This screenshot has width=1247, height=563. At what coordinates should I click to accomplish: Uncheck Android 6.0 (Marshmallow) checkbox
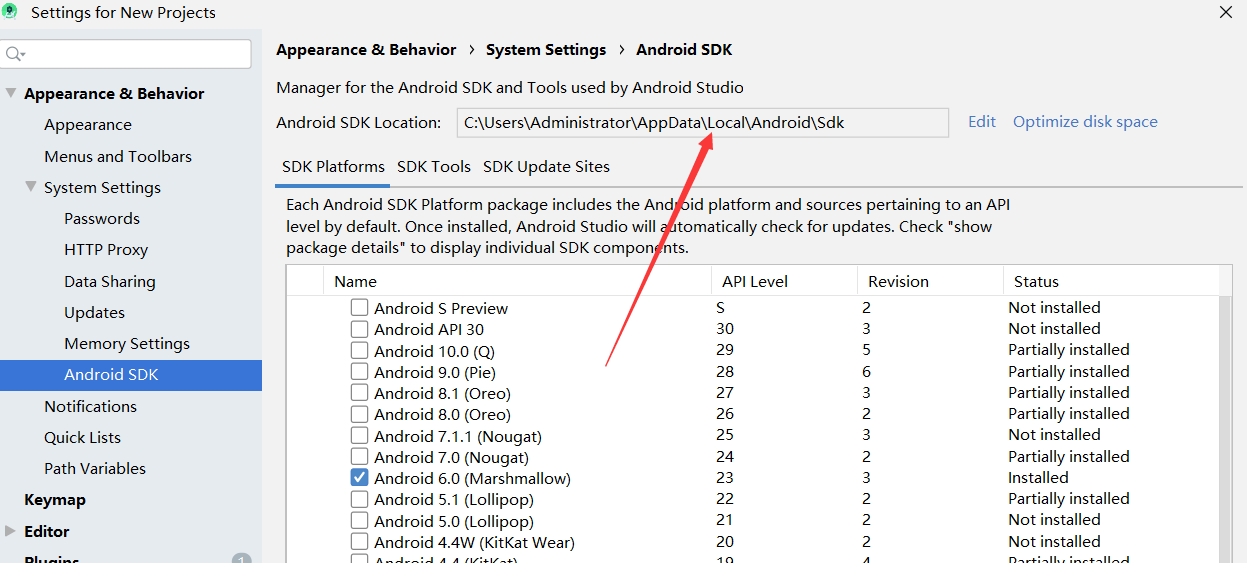pos(359,478)
